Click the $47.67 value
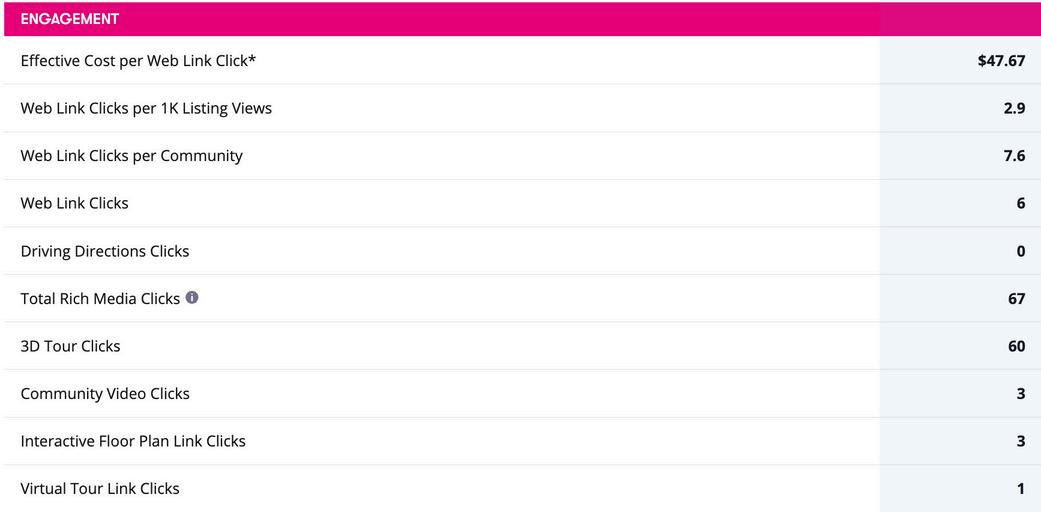This screenshot has height=512, width=1041. (x=1001, y=60)
